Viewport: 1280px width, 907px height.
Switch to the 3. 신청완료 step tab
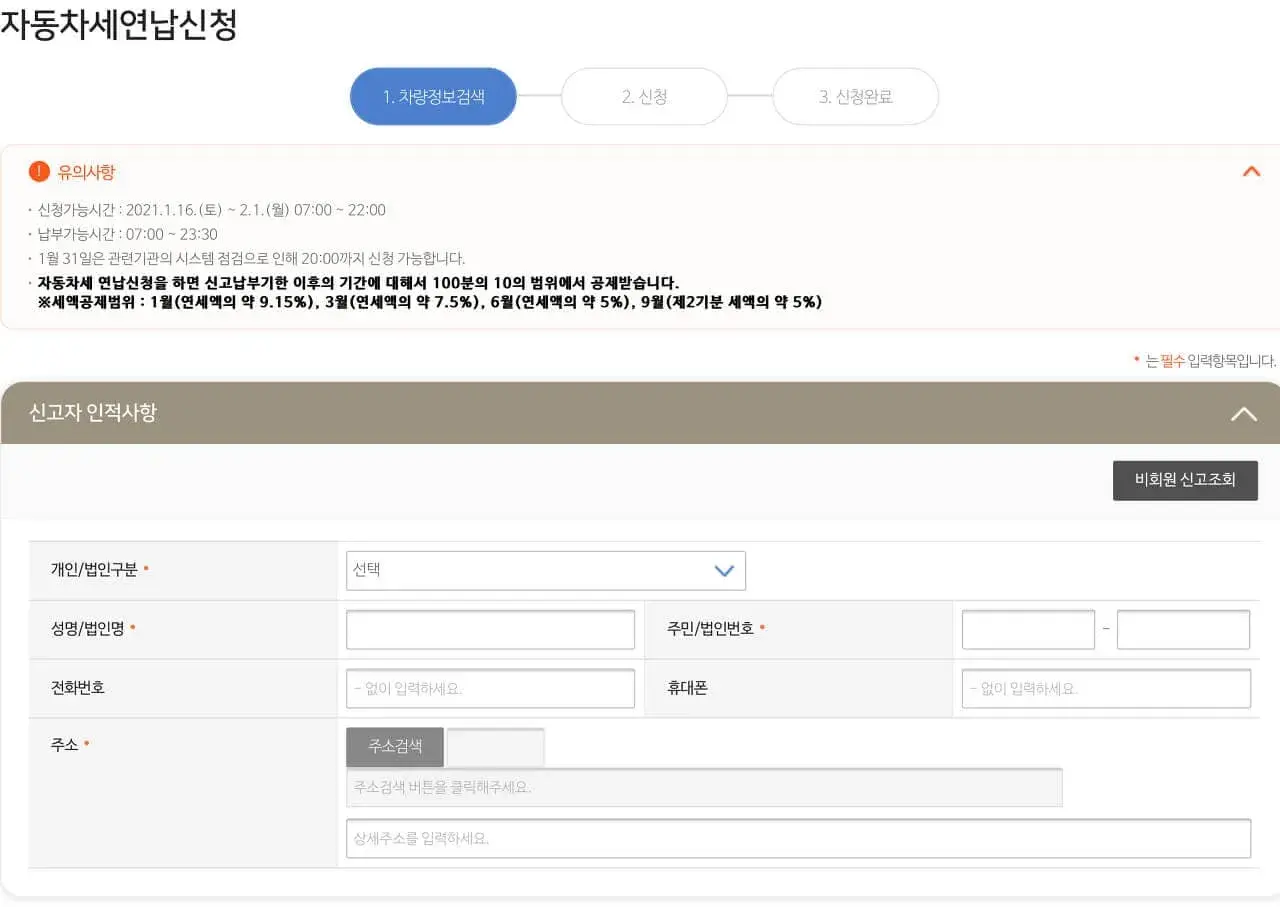click(x=855, y=96)
